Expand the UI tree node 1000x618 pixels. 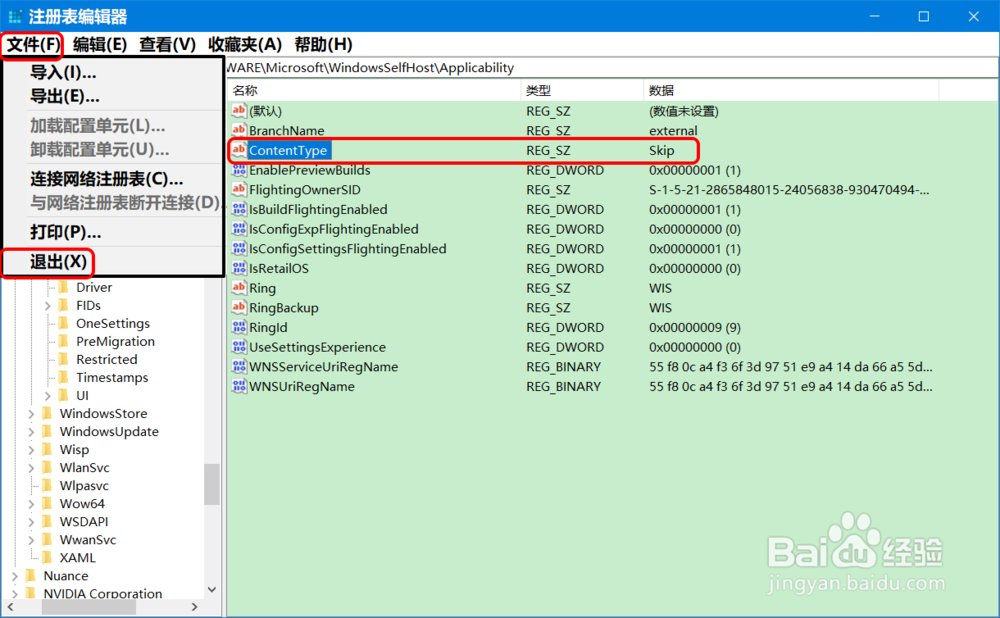[x=47, y=395]
